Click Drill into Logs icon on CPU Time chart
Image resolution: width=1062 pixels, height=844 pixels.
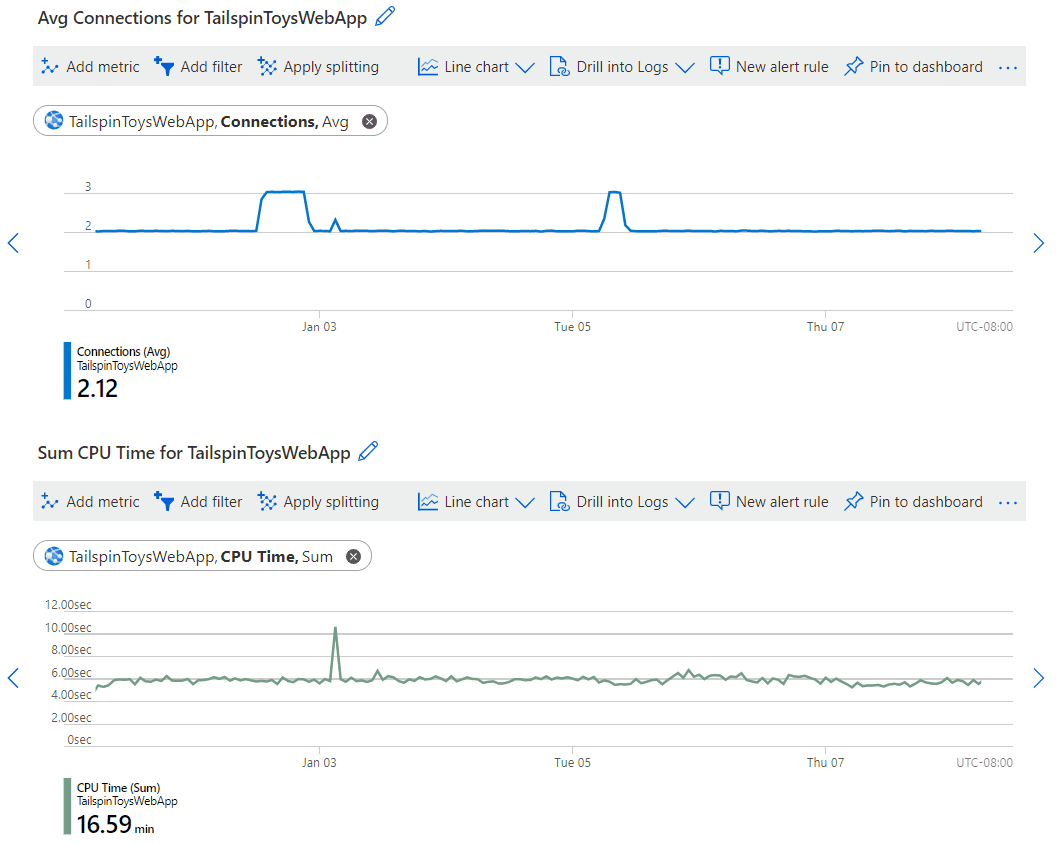(x=558, y=501)
